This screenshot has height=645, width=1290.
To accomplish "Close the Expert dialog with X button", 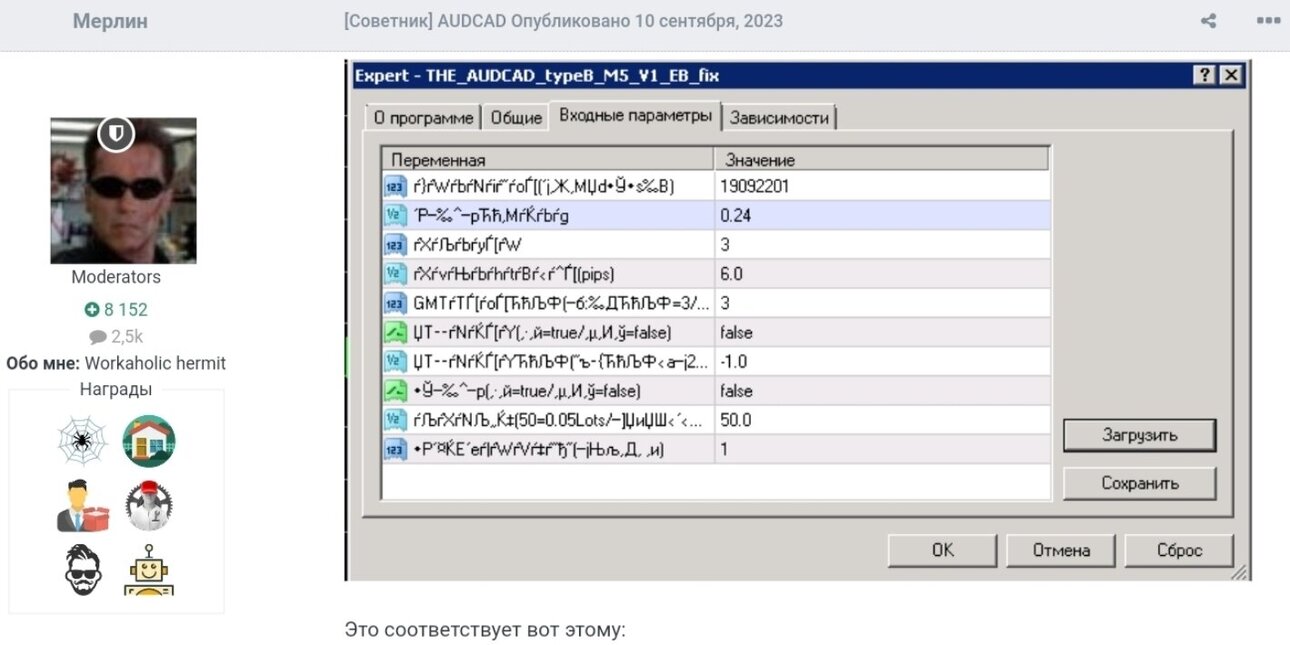I will (1230, 76).
